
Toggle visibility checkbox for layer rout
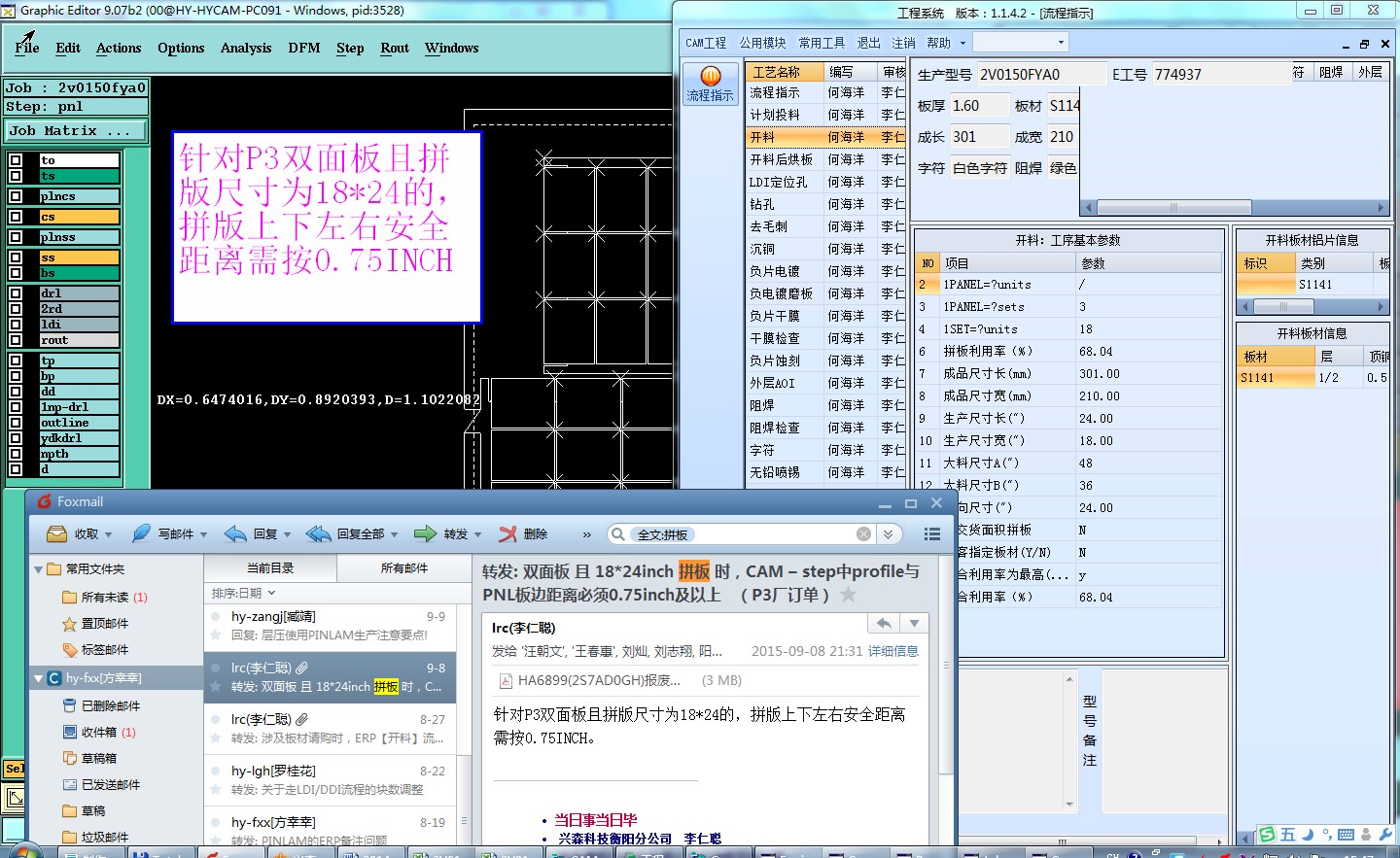16,340
